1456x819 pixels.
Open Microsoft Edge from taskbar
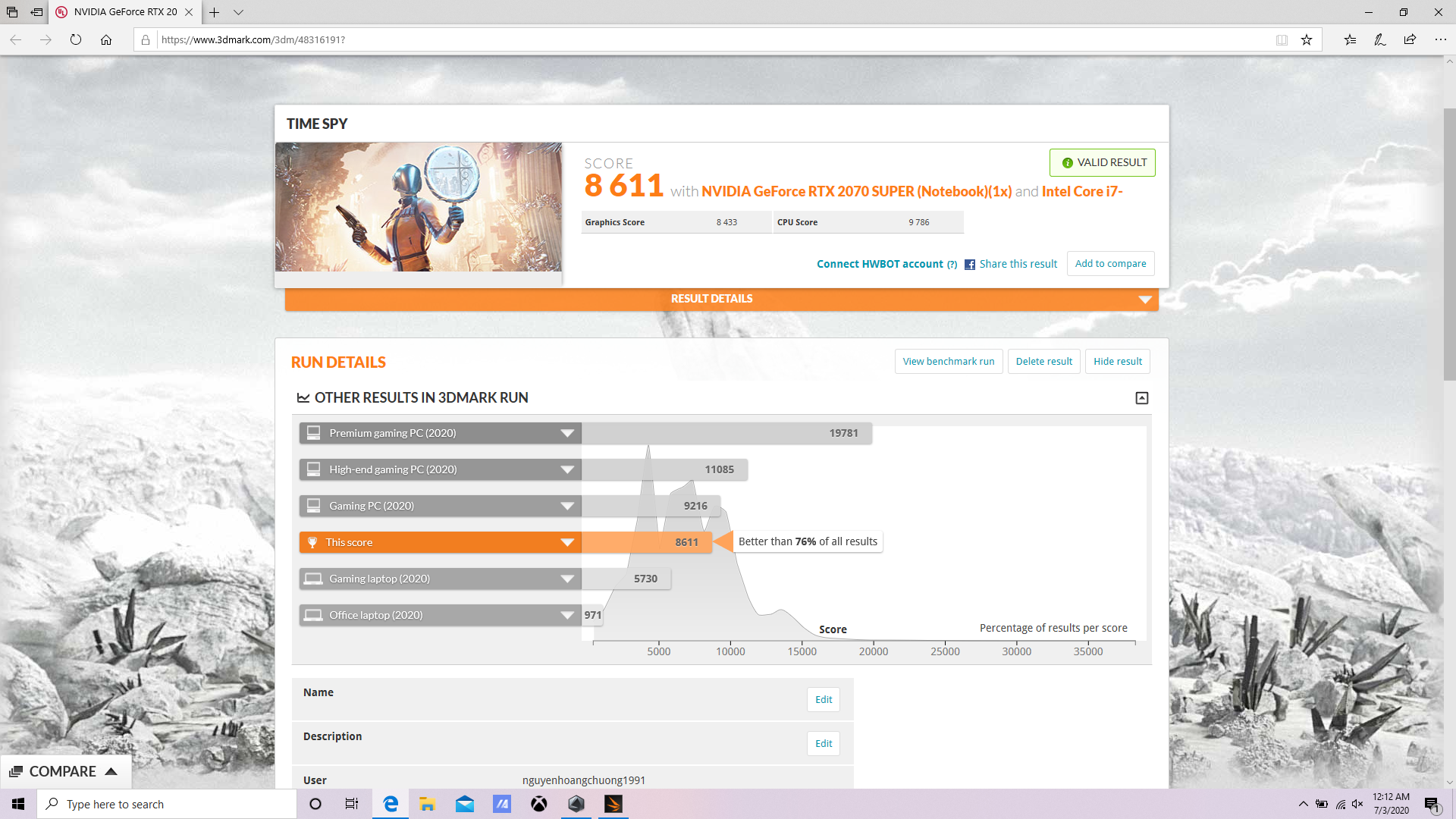391,804
